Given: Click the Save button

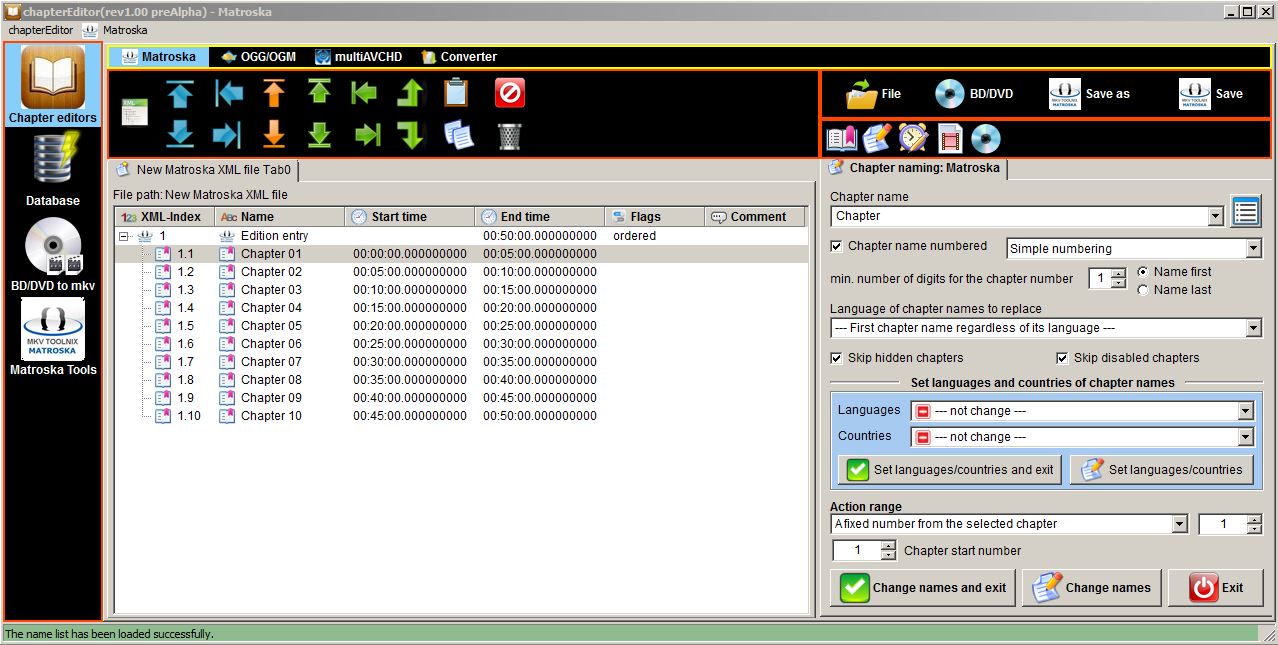Looking at the screenshot, I should (1211, 94).
